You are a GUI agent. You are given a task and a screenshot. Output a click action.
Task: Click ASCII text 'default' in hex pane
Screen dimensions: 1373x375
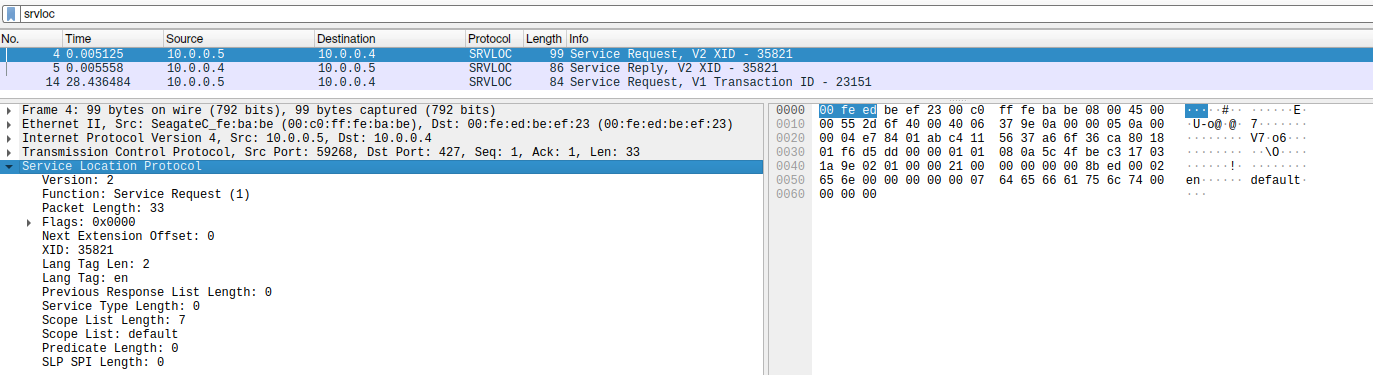tap(1275, 180)
